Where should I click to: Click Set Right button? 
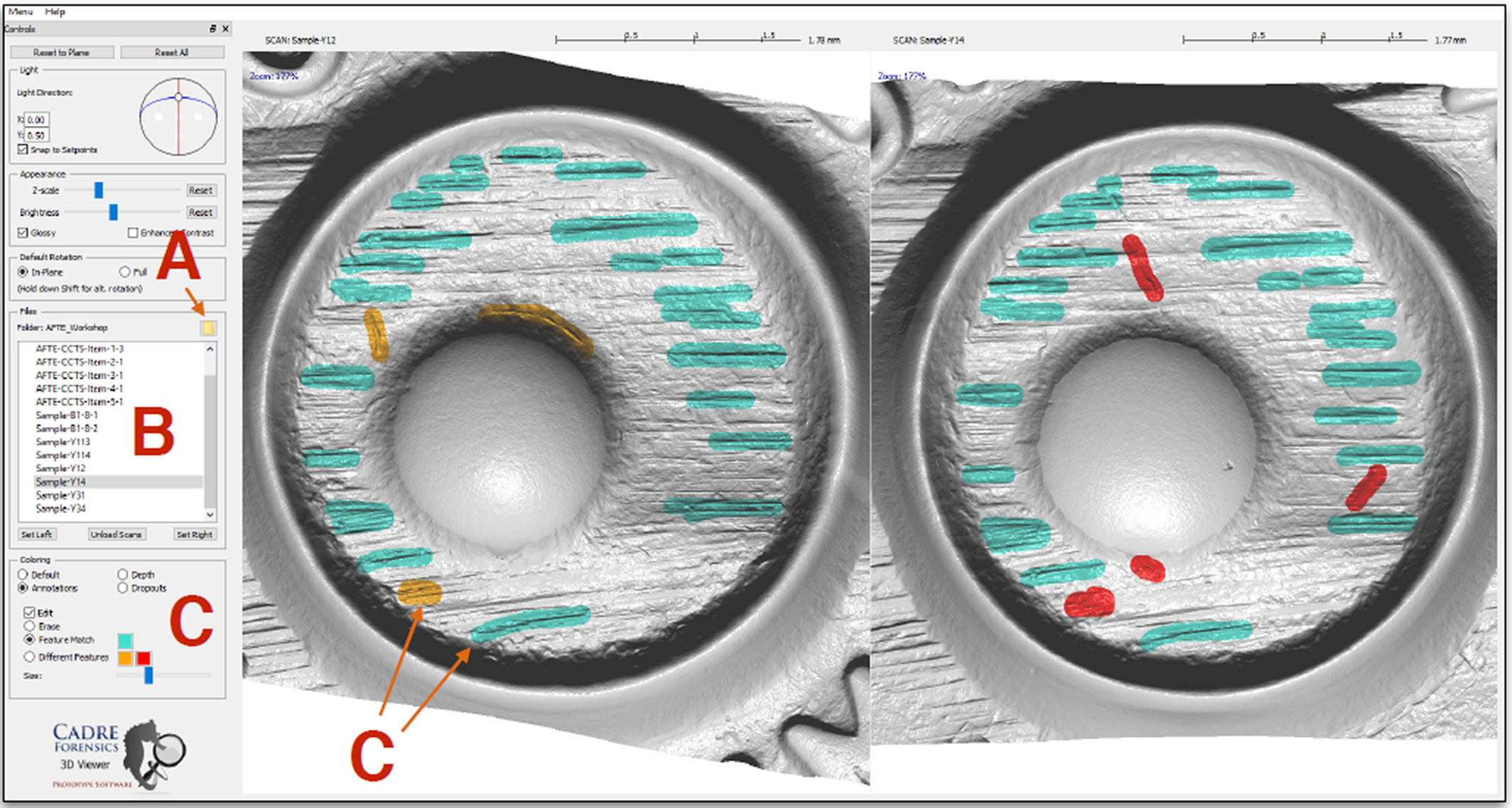pos(195,534)
